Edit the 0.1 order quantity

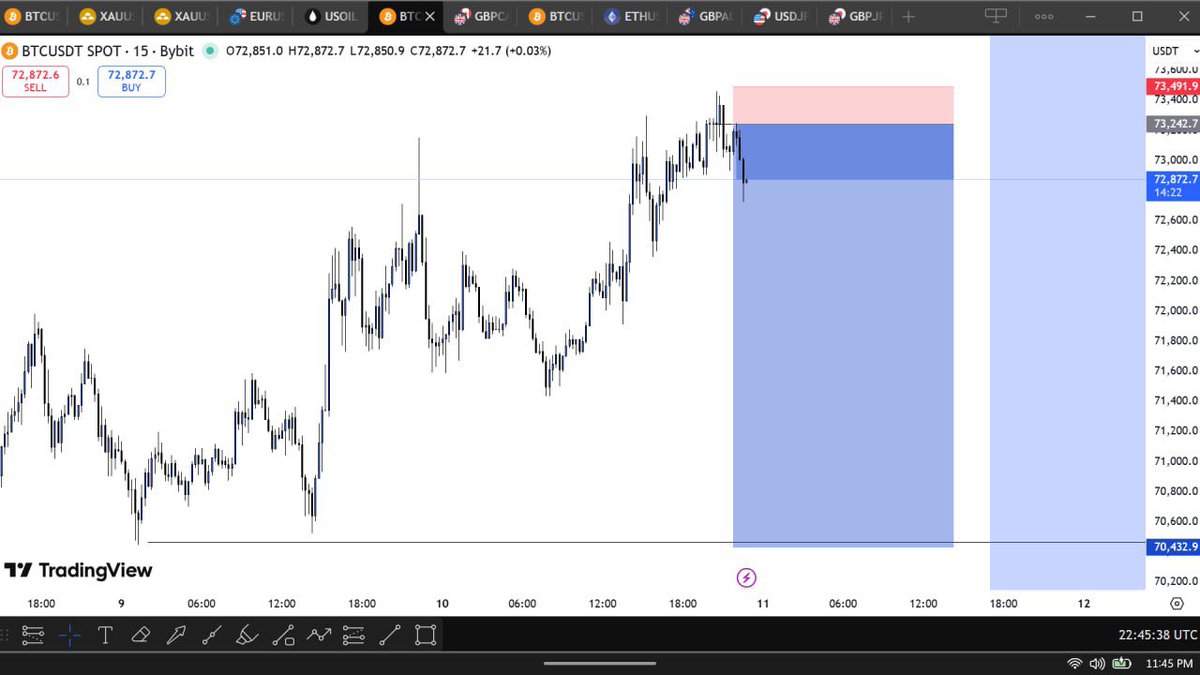pos(83,81)
